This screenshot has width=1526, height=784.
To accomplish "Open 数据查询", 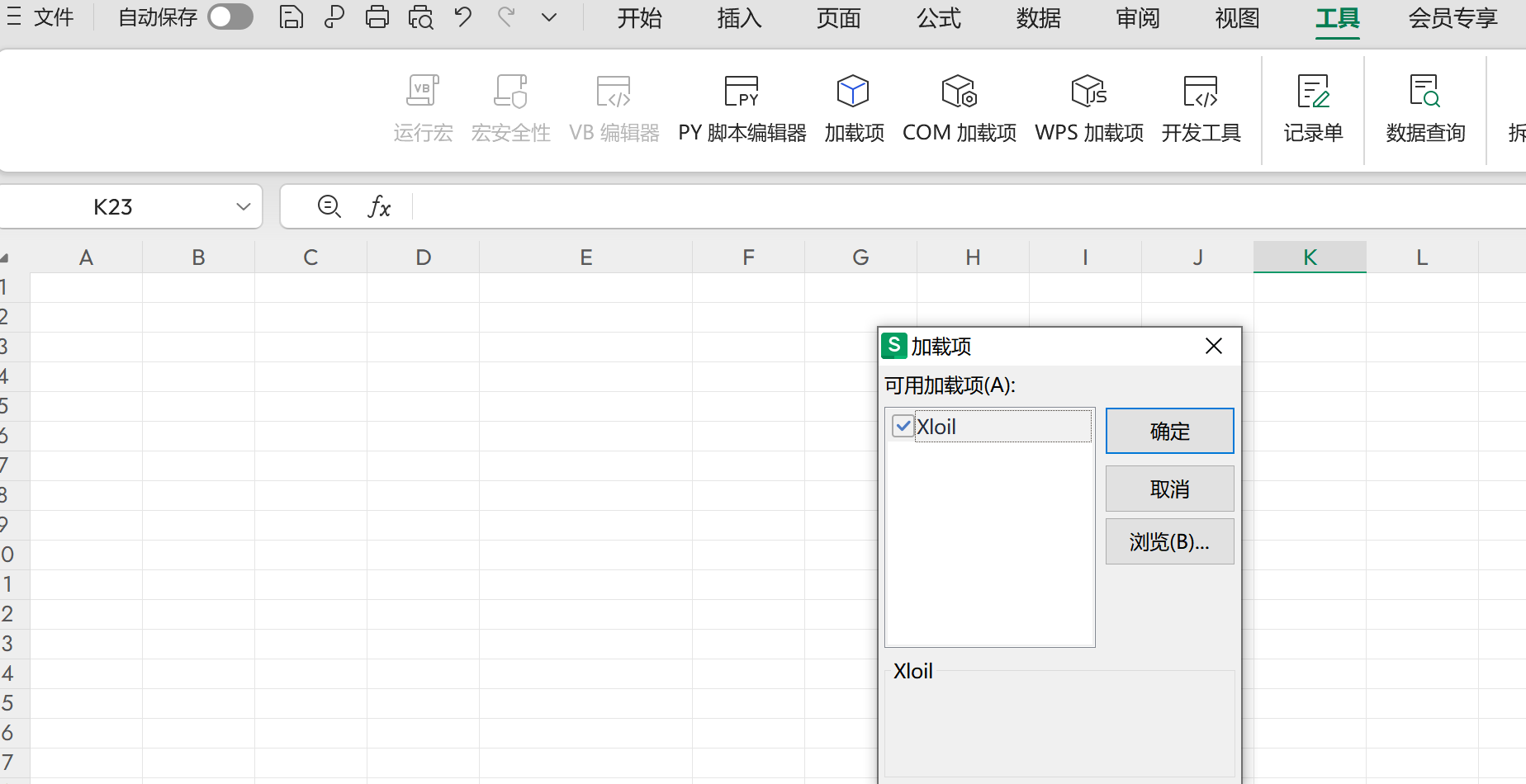I will [1425, 107].
